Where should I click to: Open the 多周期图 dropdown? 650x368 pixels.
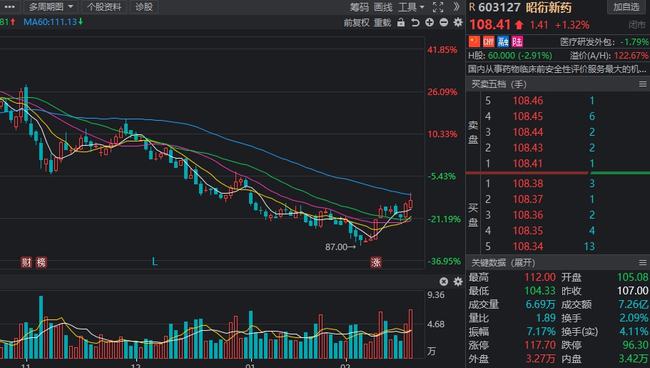pos(51,7)
